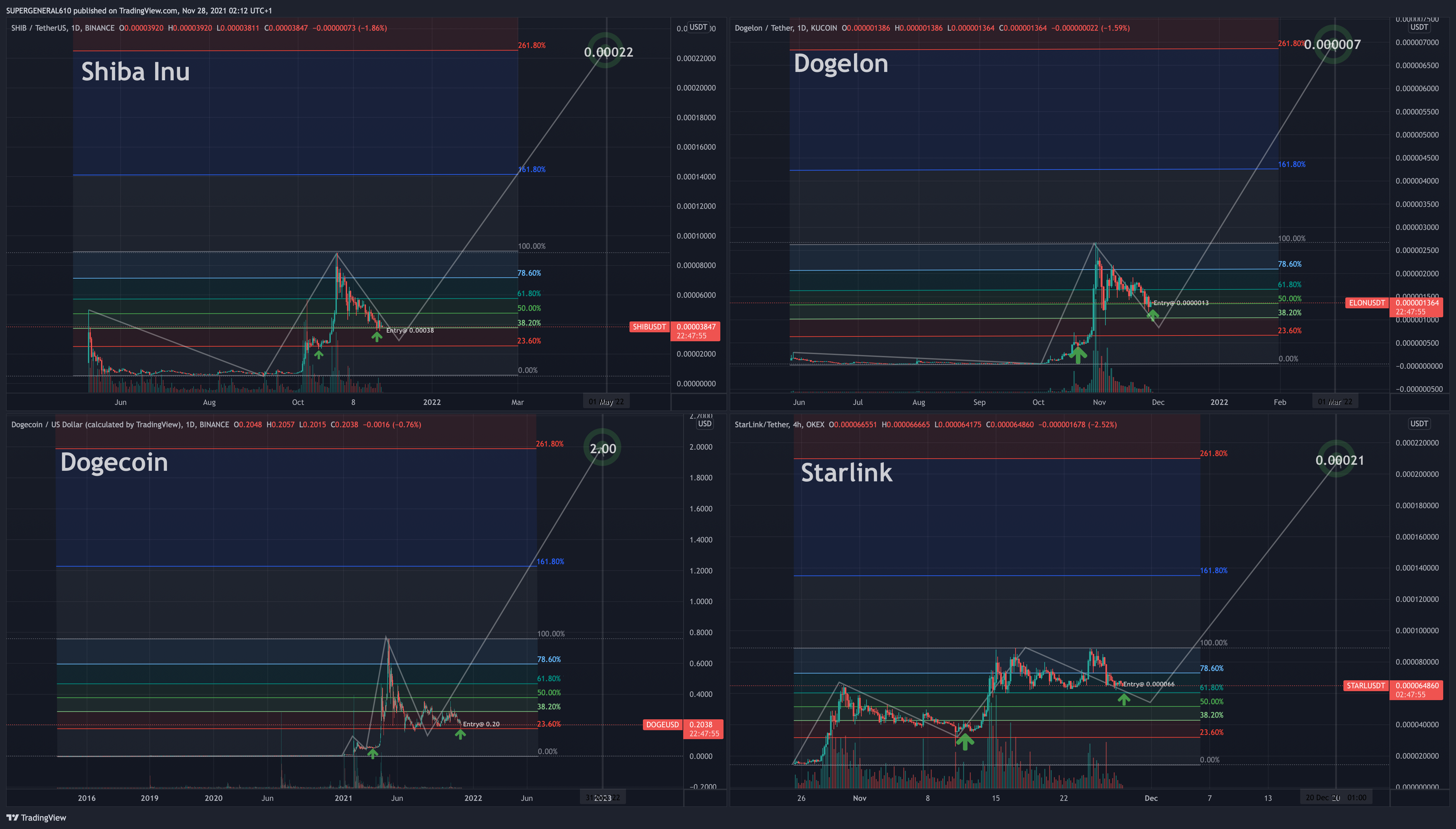Click the 2.00 target circle on Dogecoin chart
This screenshot has width=1456, height=829.
[602, 447]
